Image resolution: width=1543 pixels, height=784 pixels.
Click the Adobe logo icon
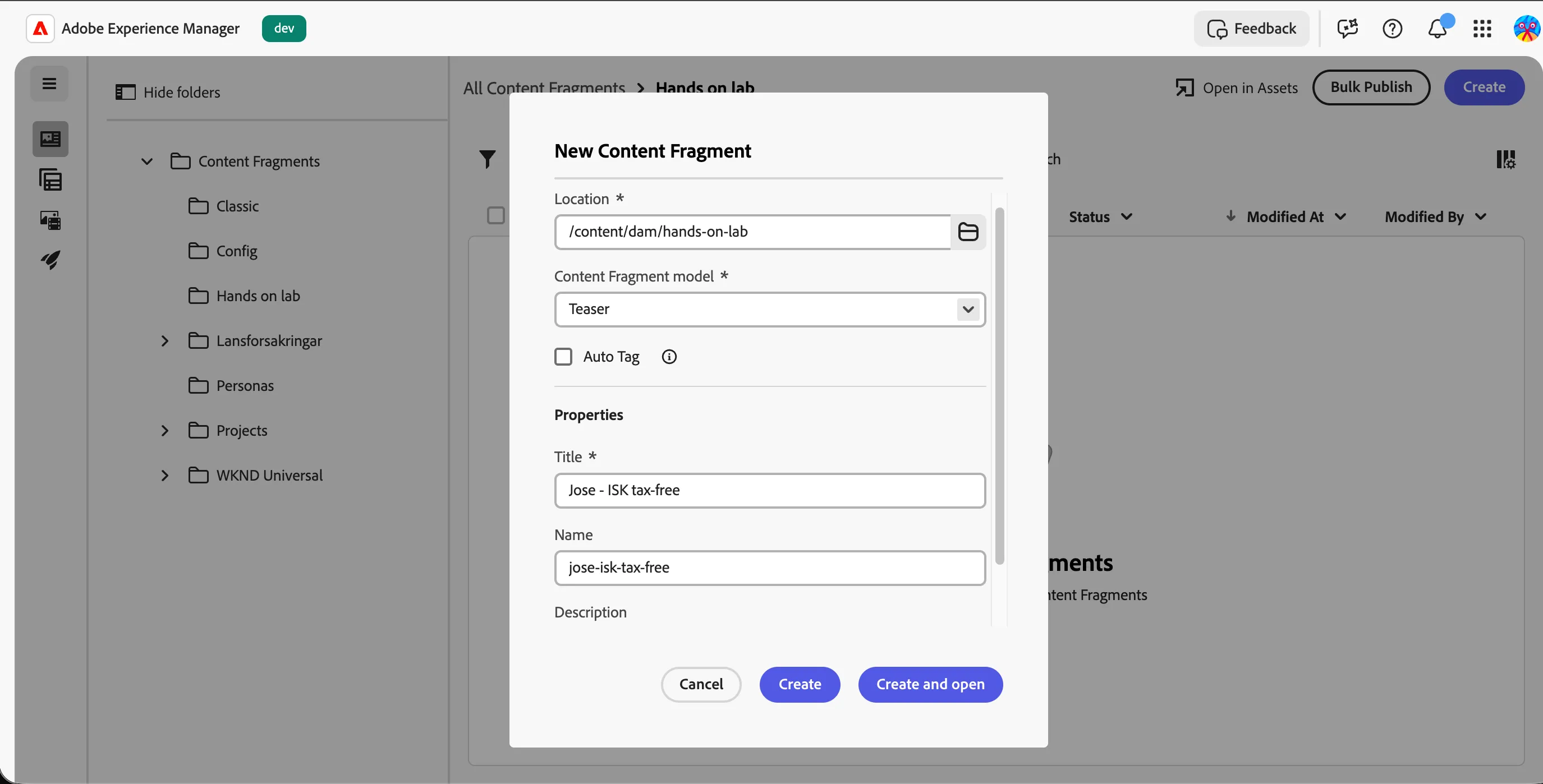coord(40,28)
